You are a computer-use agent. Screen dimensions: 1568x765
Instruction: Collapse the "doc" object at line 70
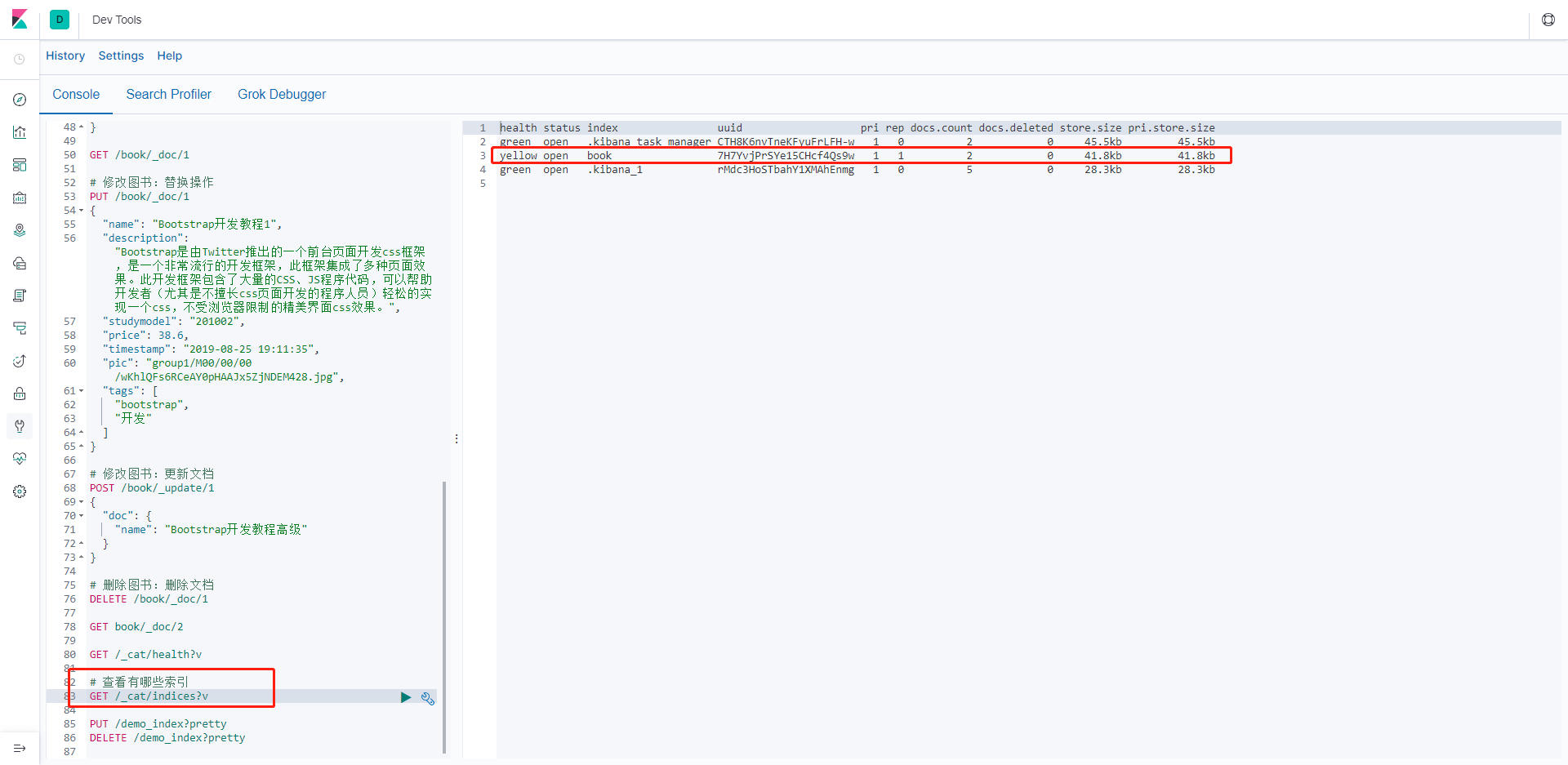pos(82,516)
